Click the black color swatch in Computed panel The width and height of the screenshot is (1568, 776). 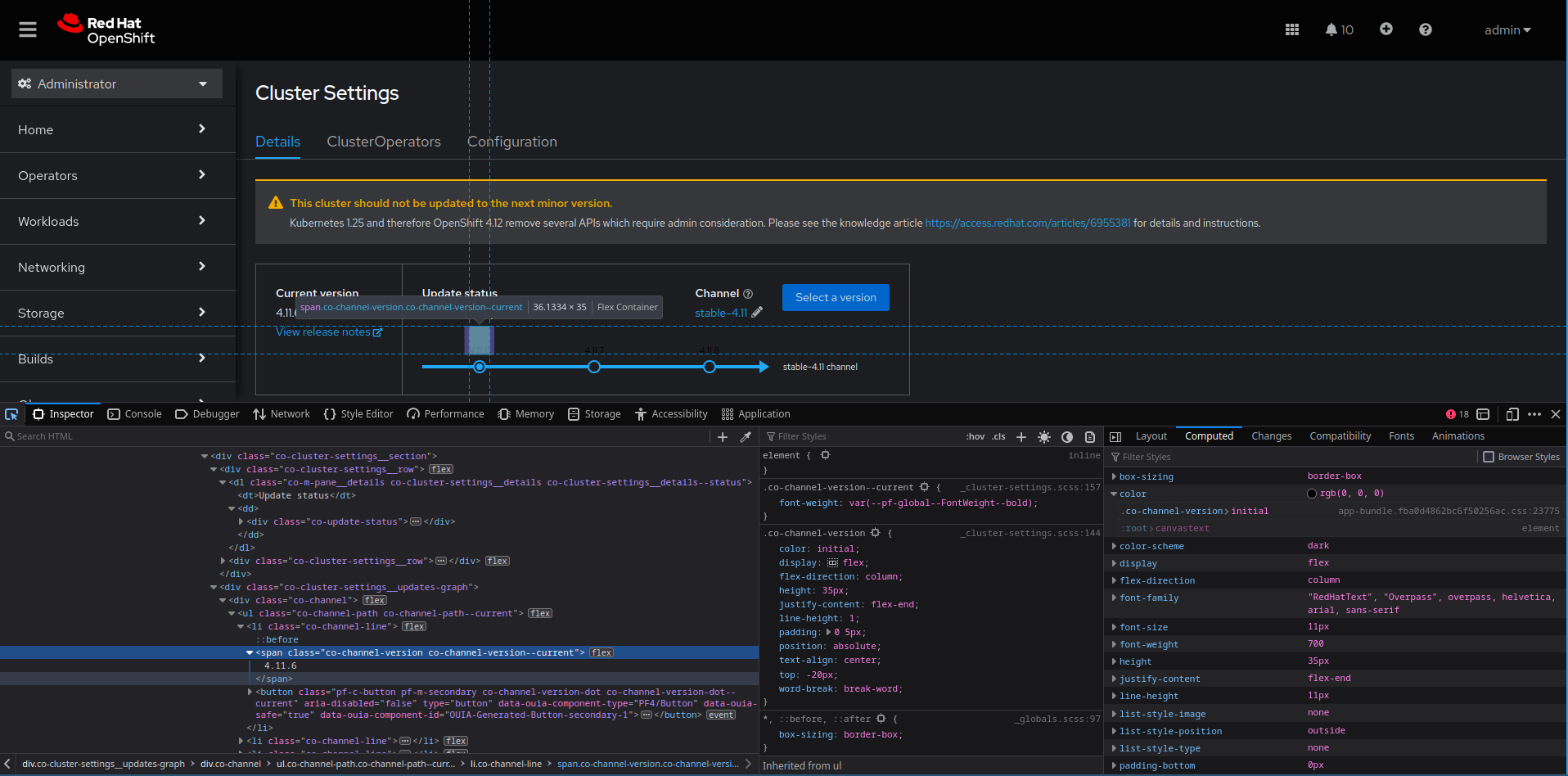[x=1311, y=493]
